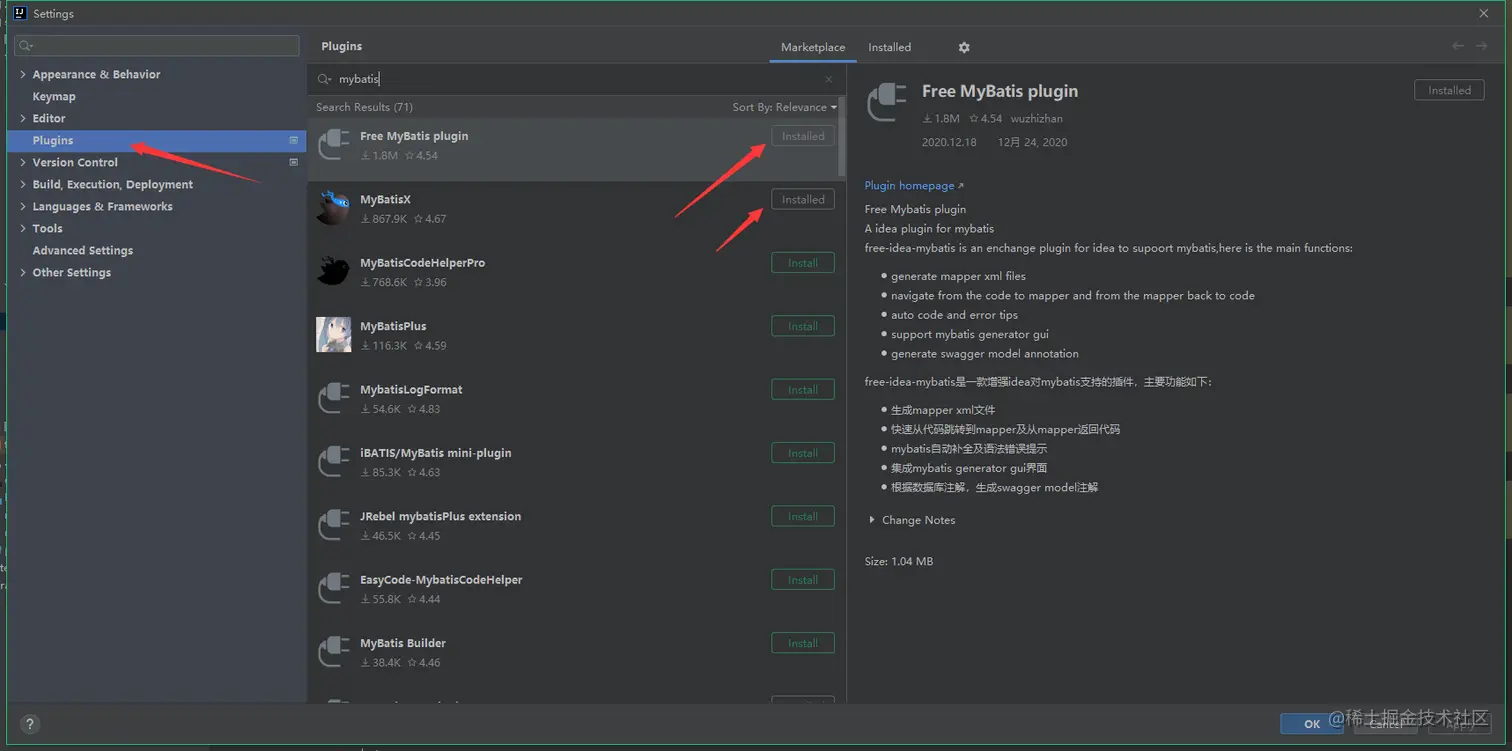Viewport: 1512px width, 751px height.
Task: Install the MyBatis Builder plugin
Action: [x=803, y=643]
